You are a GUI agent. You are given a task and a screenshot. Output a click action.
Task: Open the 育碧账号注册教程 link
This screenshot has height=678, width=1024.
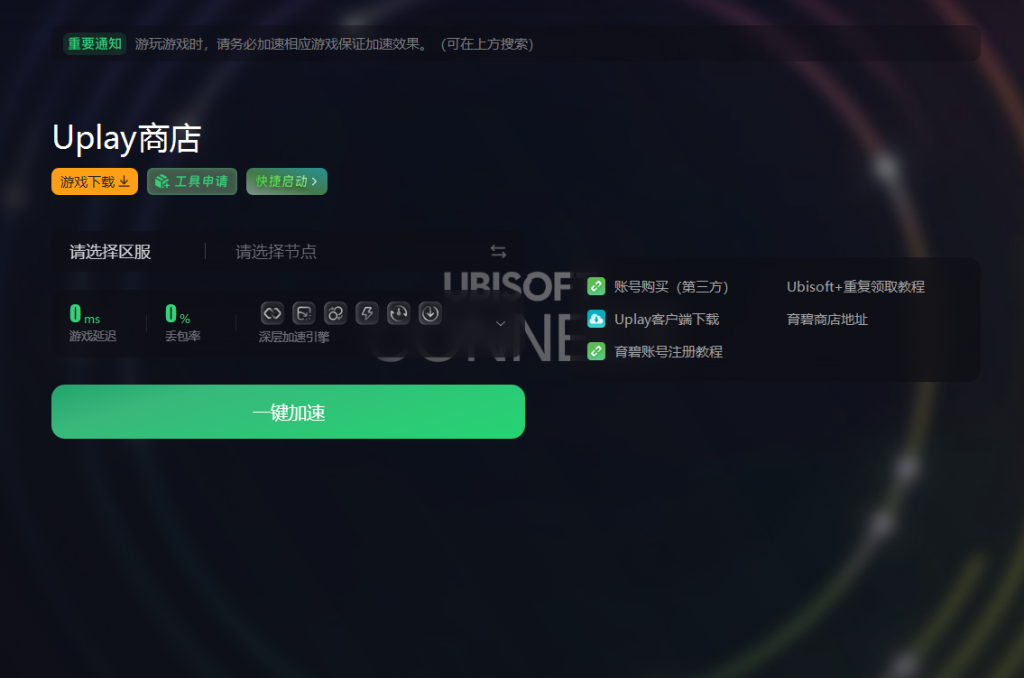tap(668, 351)
